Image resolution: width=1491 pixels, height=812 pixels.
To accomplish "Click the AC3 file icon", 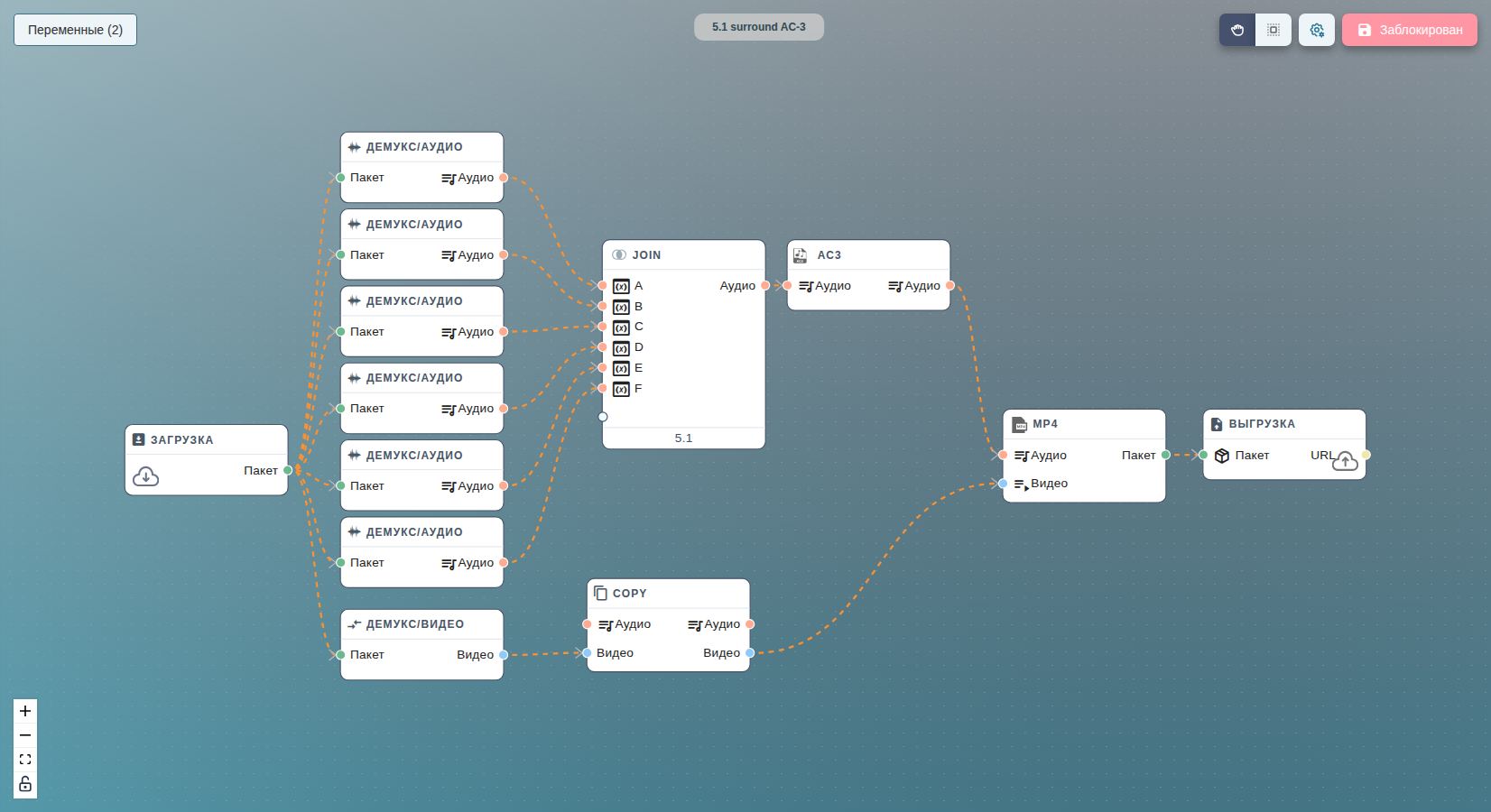I will [x=800, y=255].
